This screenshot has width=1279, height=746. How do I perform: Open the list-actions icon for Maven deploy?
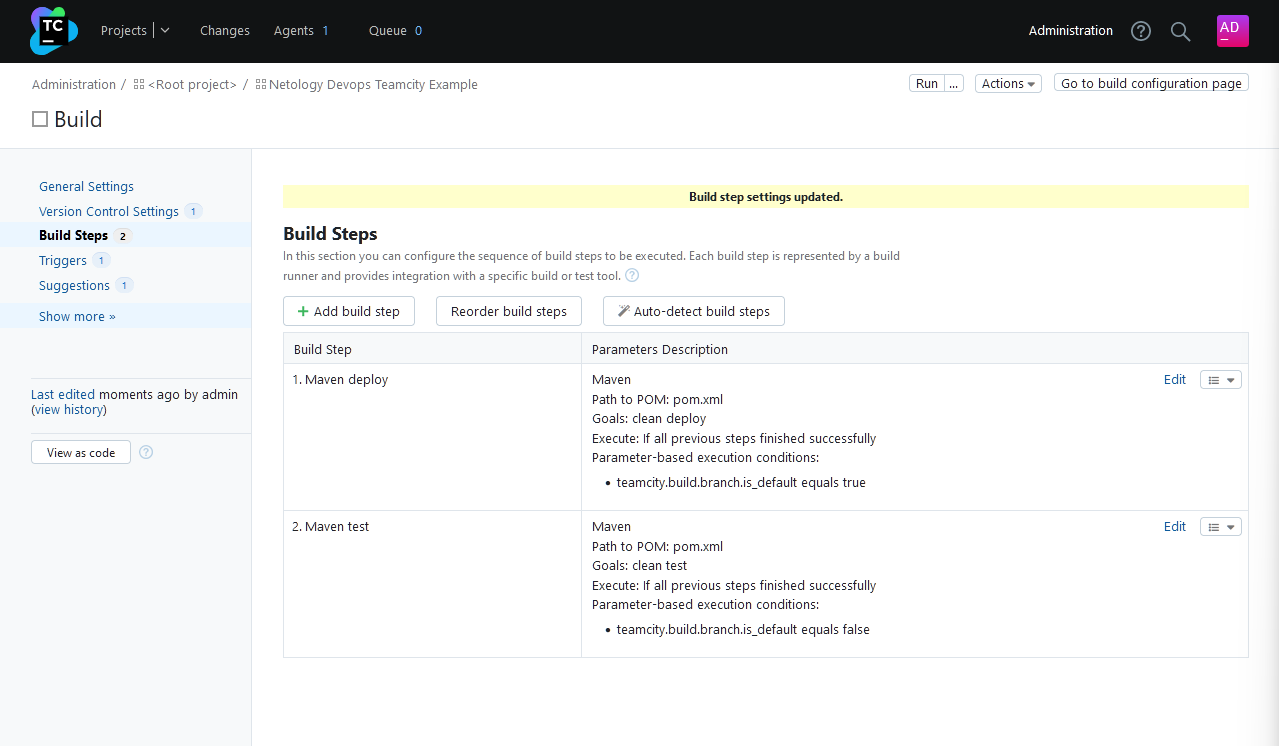click(x=1215, y=379)
